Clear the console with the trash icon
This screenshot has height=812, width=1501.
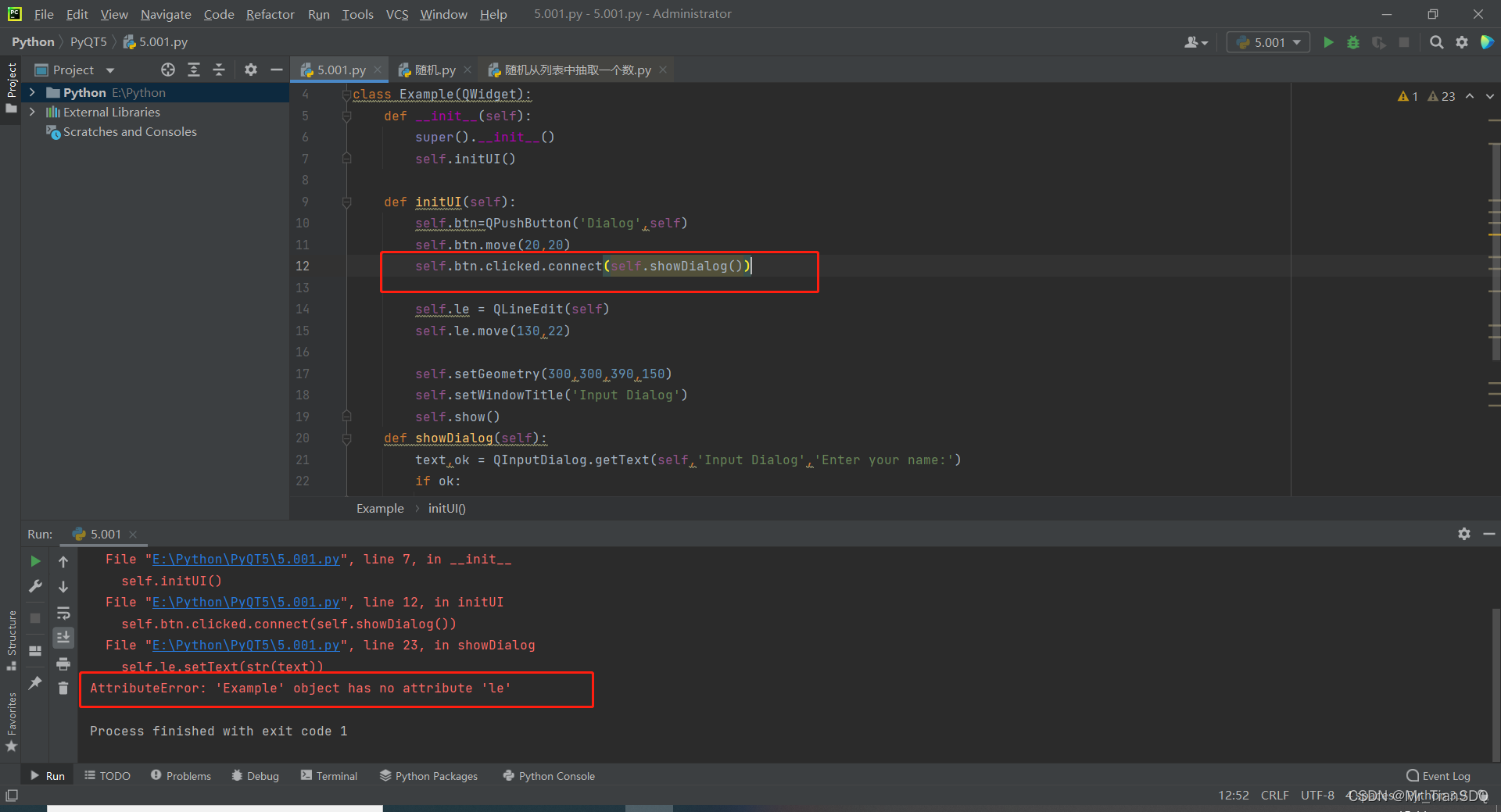tap(63, 689)
